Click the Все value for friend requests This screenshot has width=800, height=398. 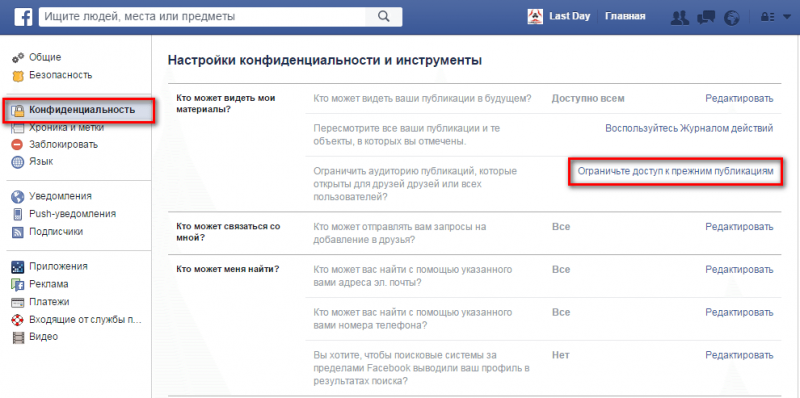coord(561,227)
